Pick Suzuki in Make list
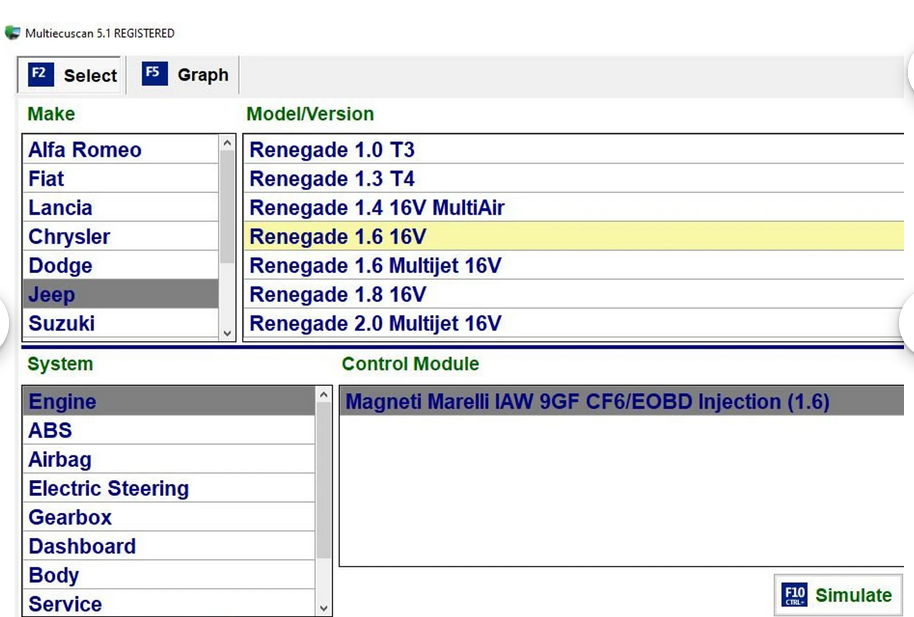914x617 pixels. coord(121,323)
